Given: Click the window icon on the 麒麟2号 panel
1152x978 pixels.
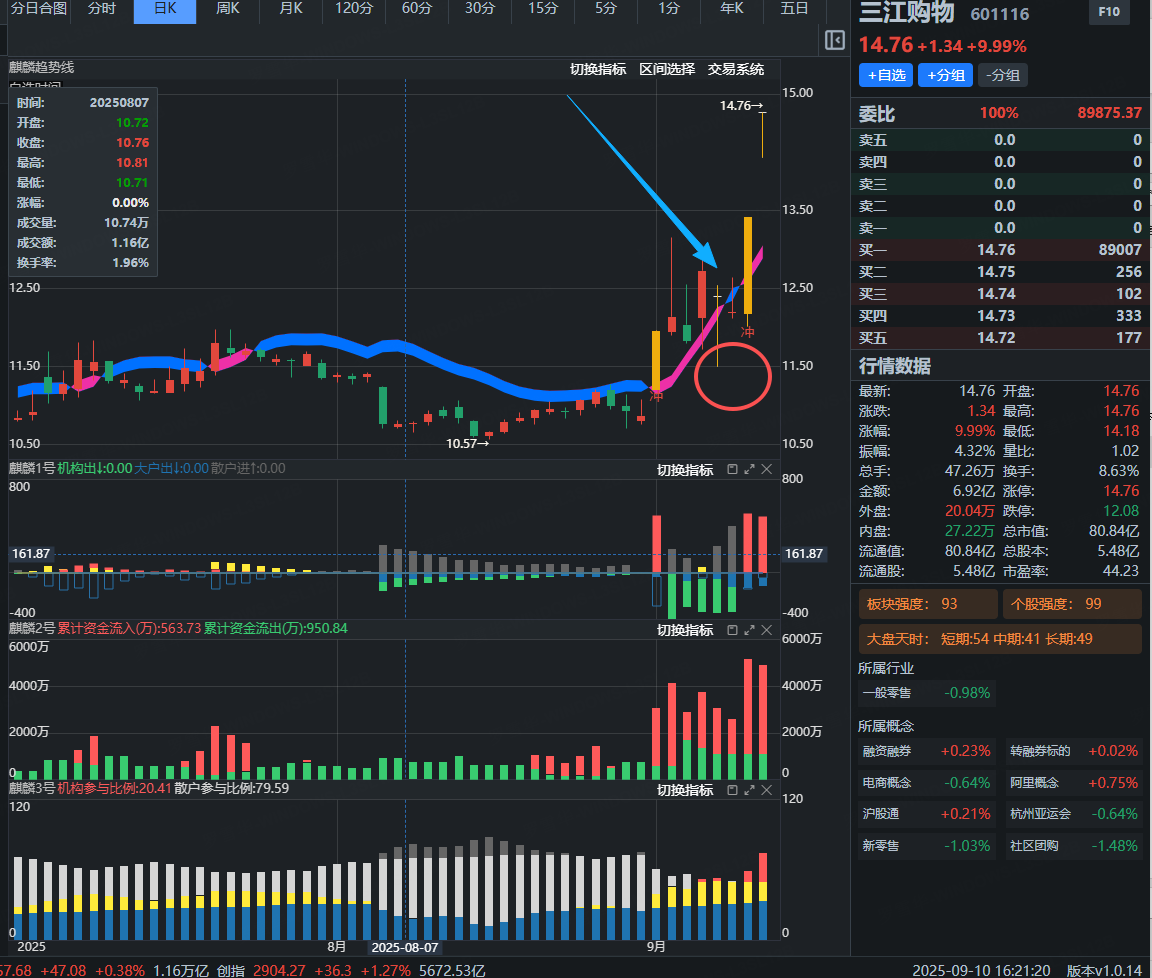Looking at the screenshot, I should click(732, 630).
